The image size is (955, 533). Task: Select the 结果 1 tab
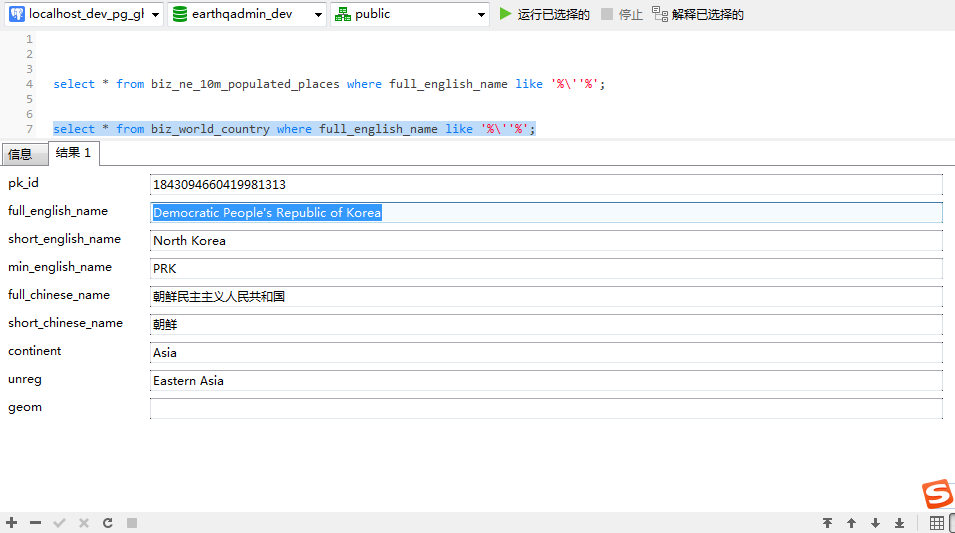pyautogui.click(x=74, y=153)
